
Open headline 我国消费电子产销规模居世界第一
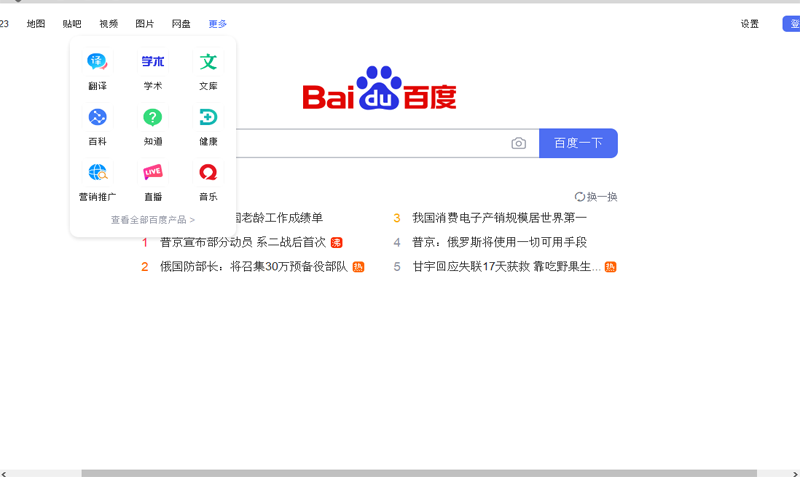coord(499,218)
